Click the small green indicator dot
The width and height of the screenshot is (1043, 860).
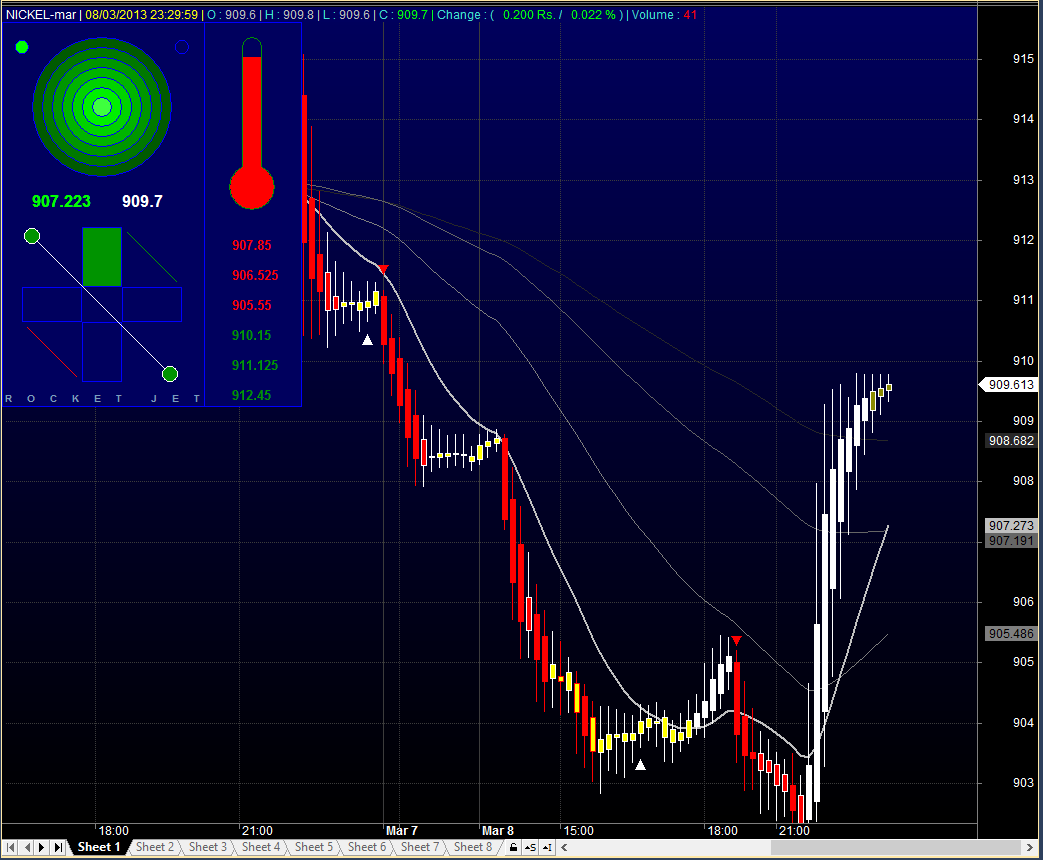pyautogui.click(x=22, y=47)
